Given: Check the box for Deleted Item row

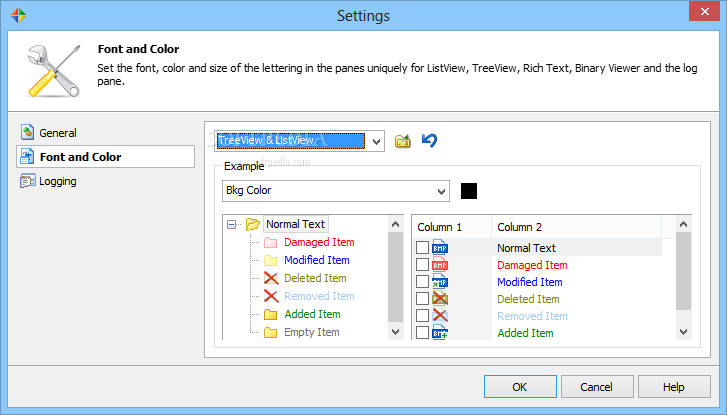Looking at the screenshot, I should click(x=422, y=299).
